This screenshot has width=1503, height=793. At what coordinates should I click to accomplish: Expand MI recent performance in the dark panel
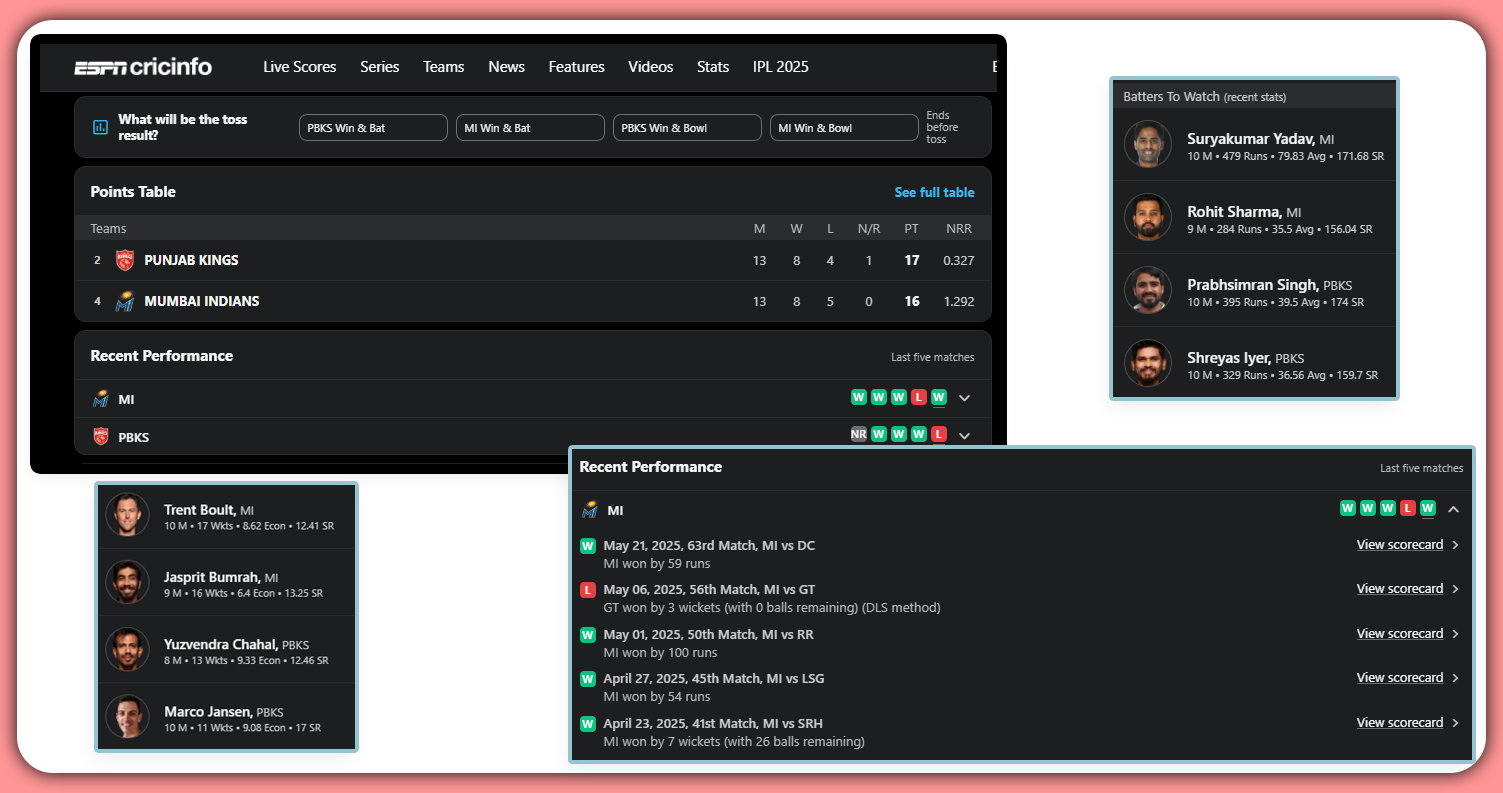pos(964,398)
